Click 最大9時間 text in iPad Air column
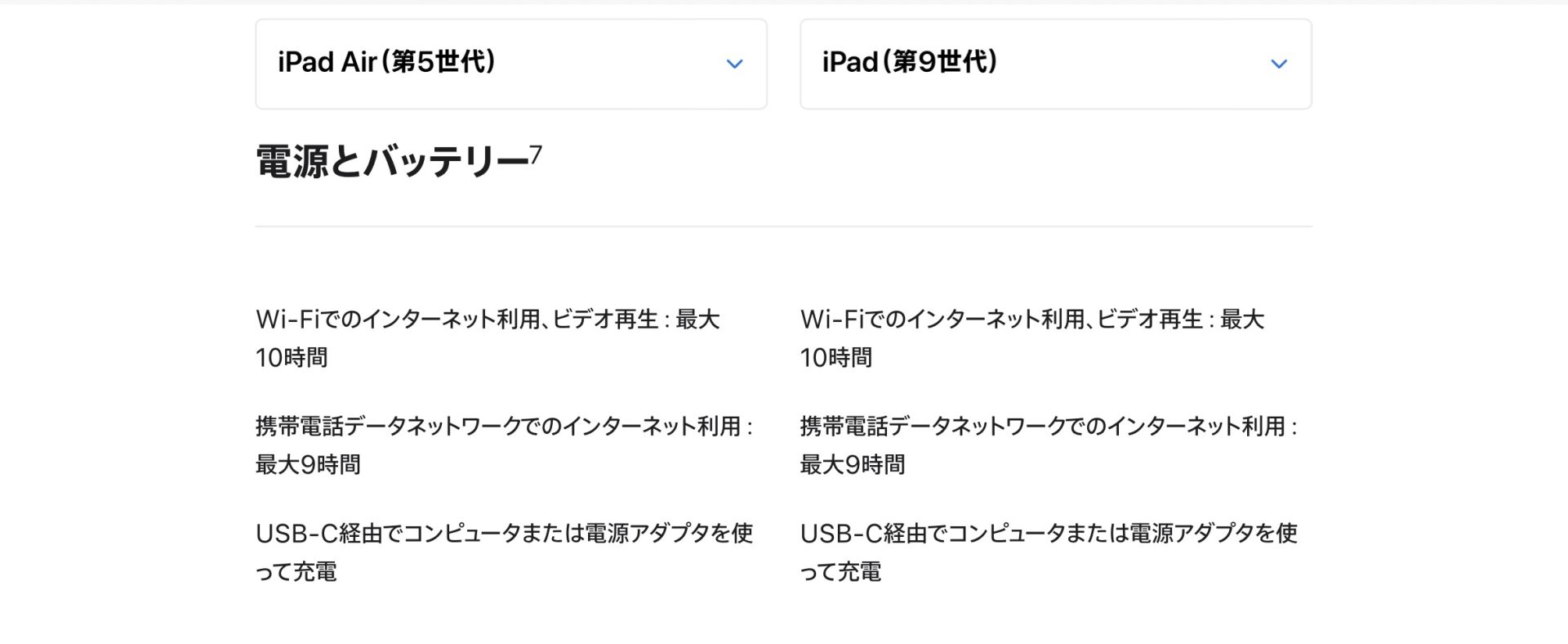1568x644 pixels. (308, 465)
